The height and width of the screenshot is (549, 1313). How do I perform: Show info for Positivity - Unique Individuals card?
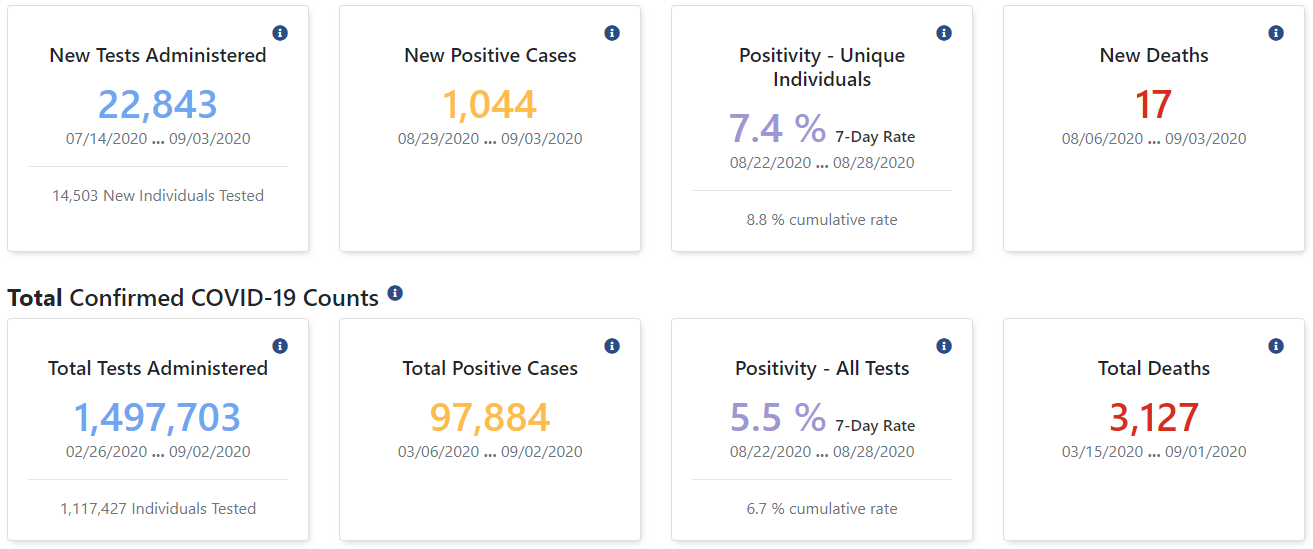[944, 33]
